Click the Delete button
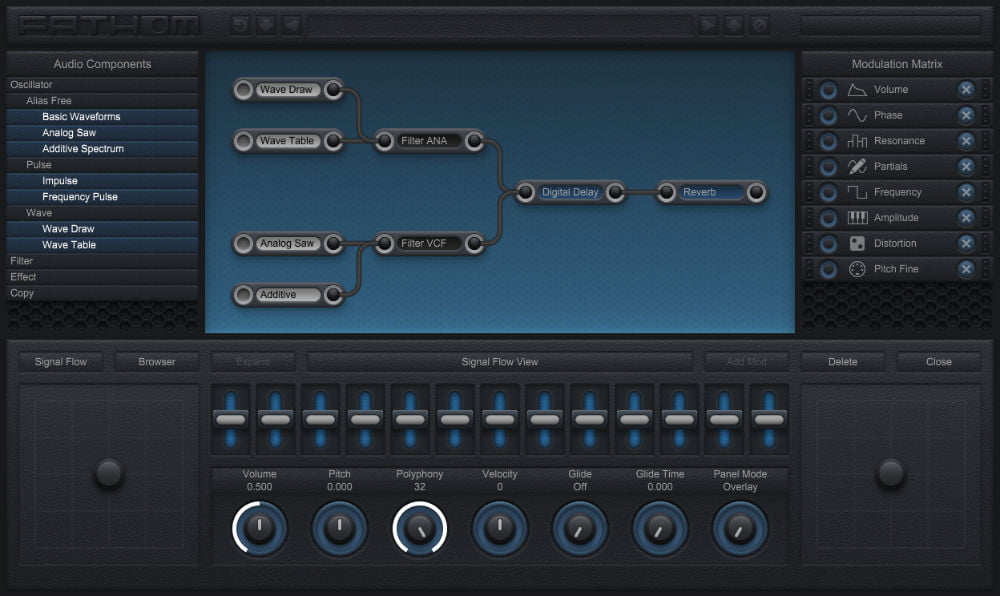 tap(842, 361)
